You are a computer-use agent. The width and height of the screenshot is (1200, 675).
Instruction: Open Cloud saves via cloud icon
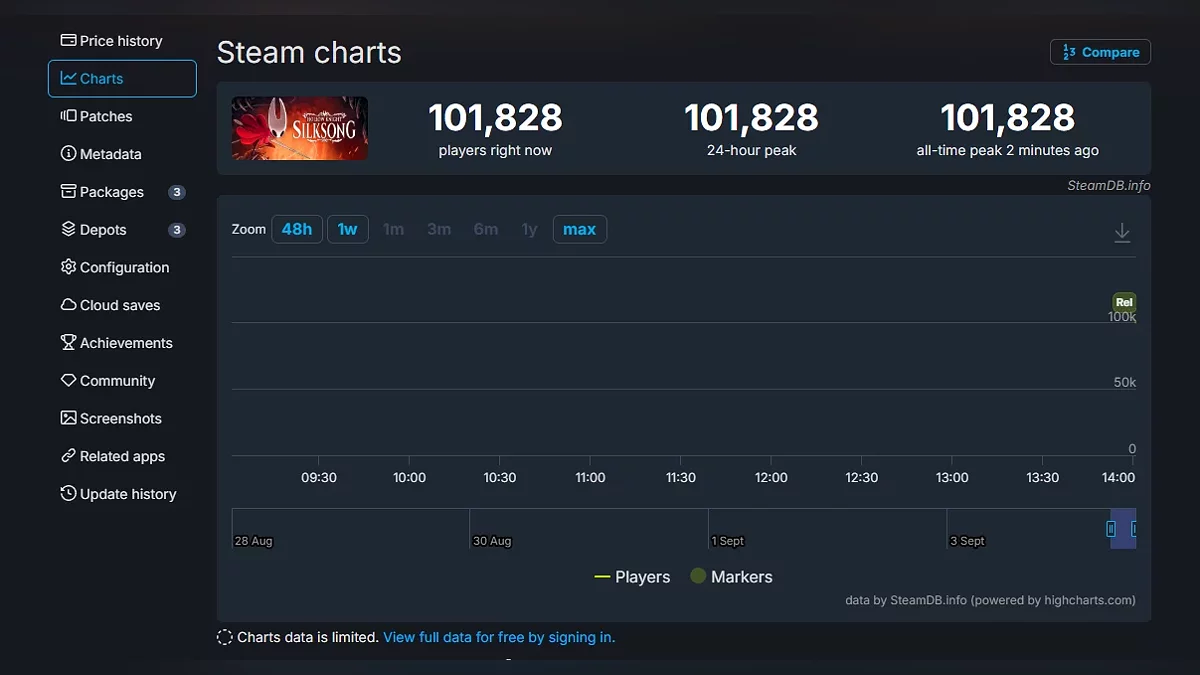68,305
